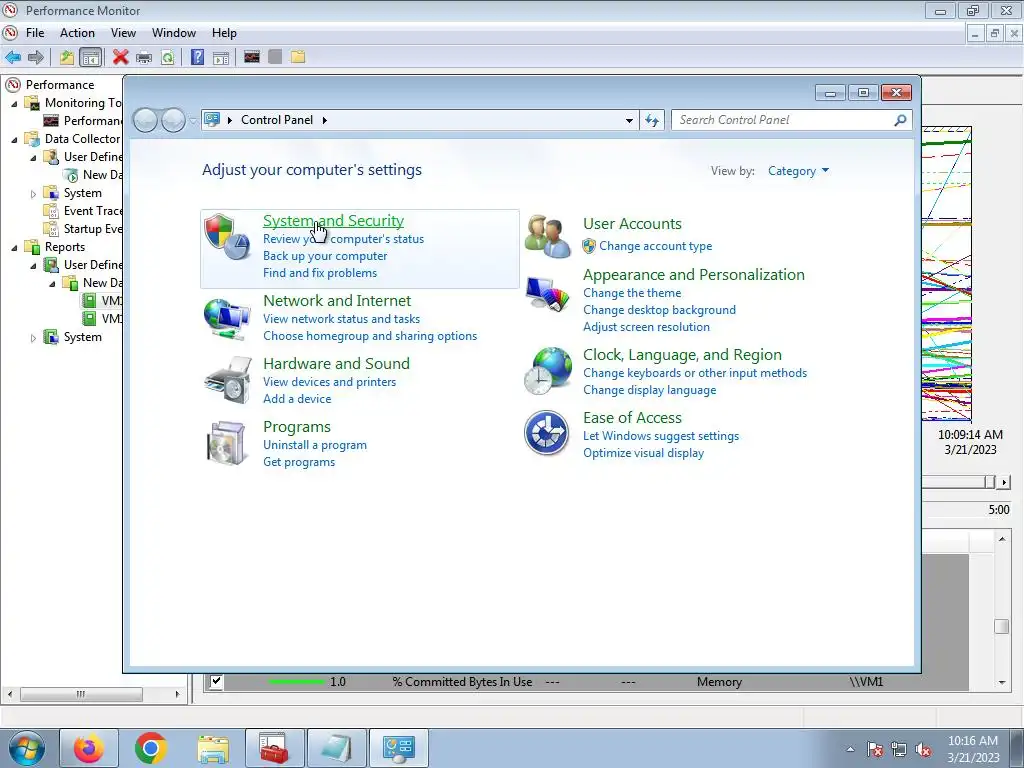The width and height of the screenshot is (1024, 768).
Task: Click the gray Forward arrow in Performance Monitor toolbar
Action: click(36, 57)
